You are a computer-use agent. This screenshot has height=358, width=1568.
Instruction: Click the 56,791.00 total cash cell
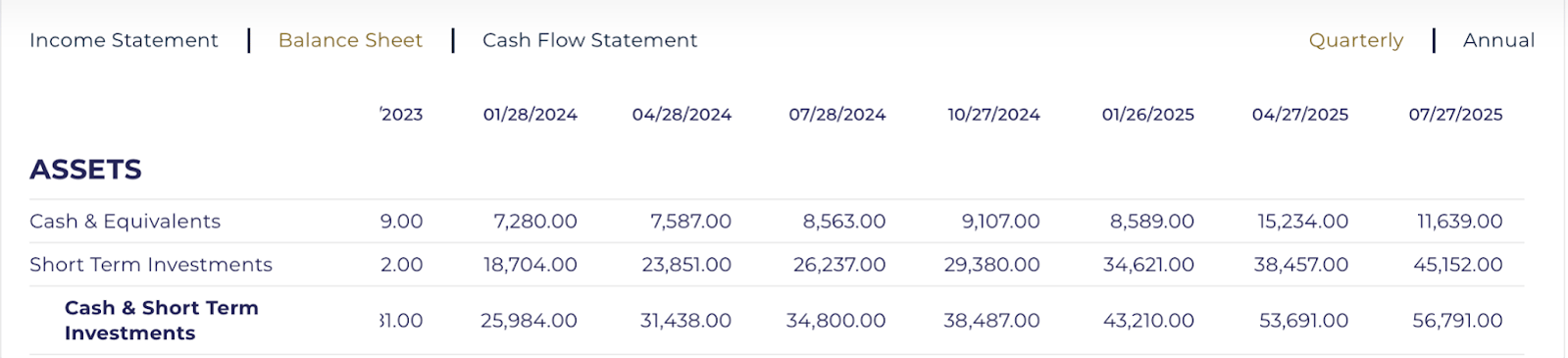click(1457, 321)
